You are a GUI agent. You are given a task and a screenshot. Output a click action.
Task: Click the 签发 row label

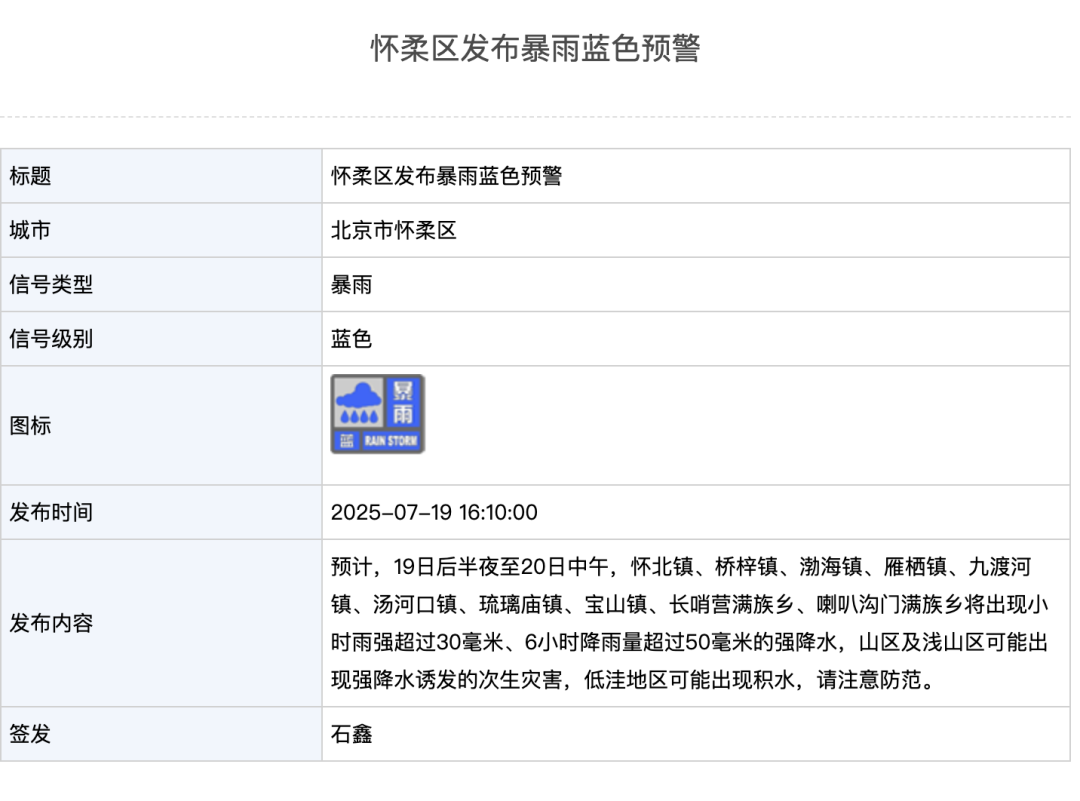30,734
